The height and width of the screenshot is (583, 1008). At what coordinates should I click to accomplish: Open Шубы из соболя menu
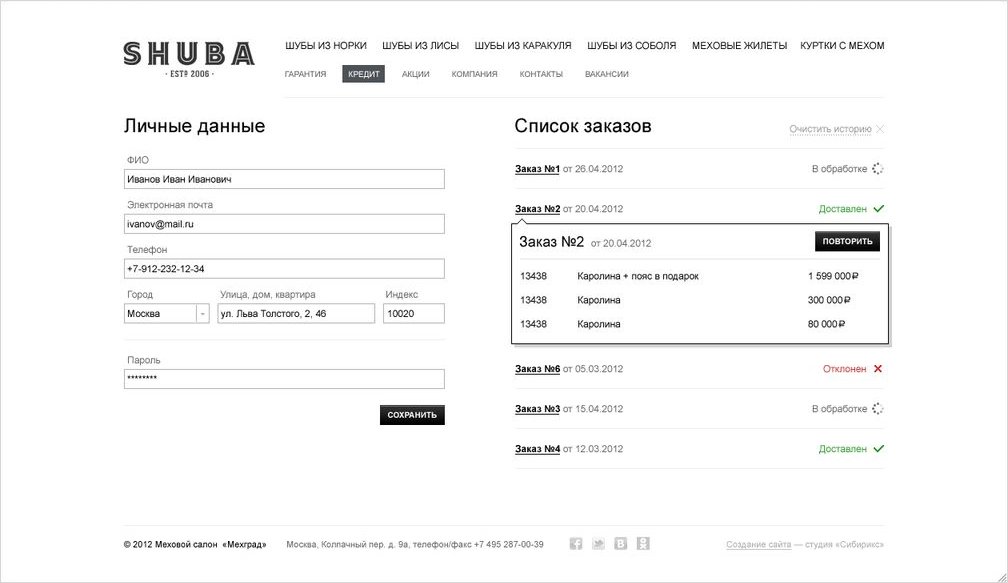click(631, 46)
